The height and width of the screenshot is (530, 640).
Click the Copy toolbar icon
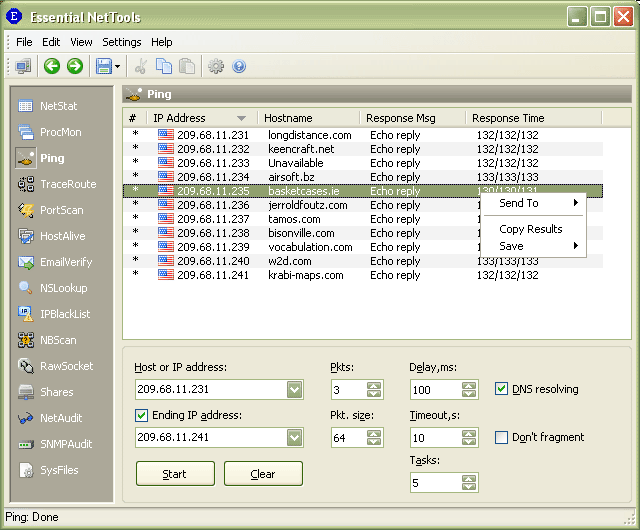(164, 66)
